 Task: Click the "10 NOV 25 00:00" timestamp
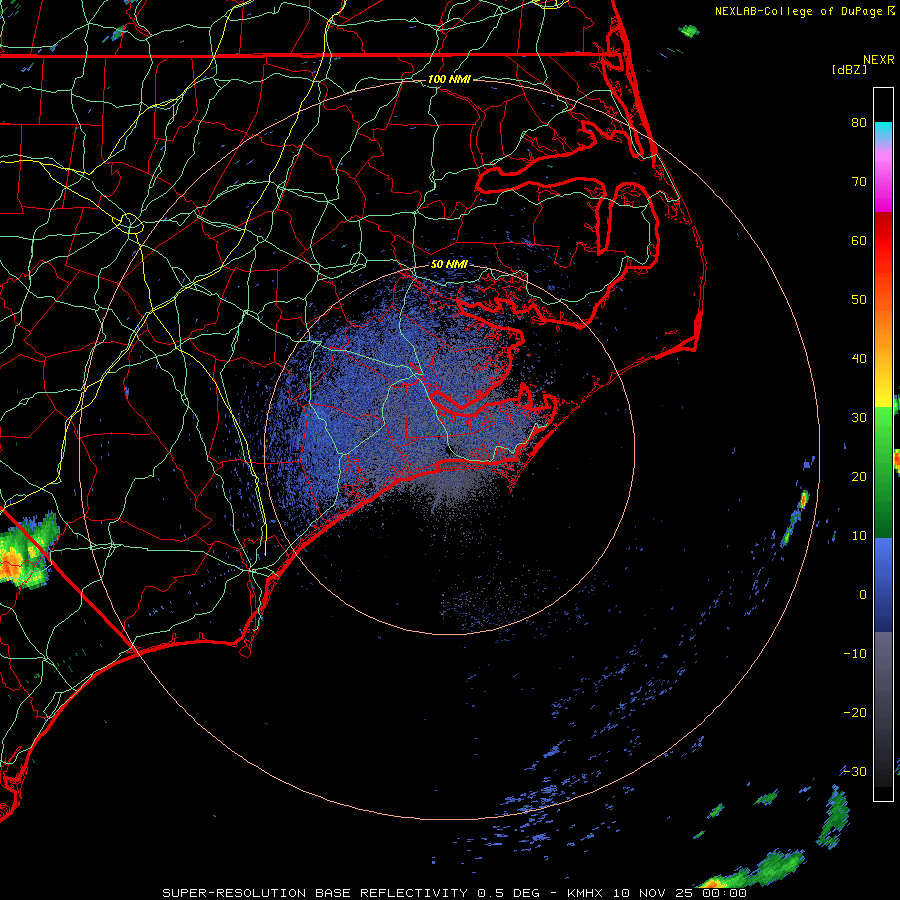(680, 893)
